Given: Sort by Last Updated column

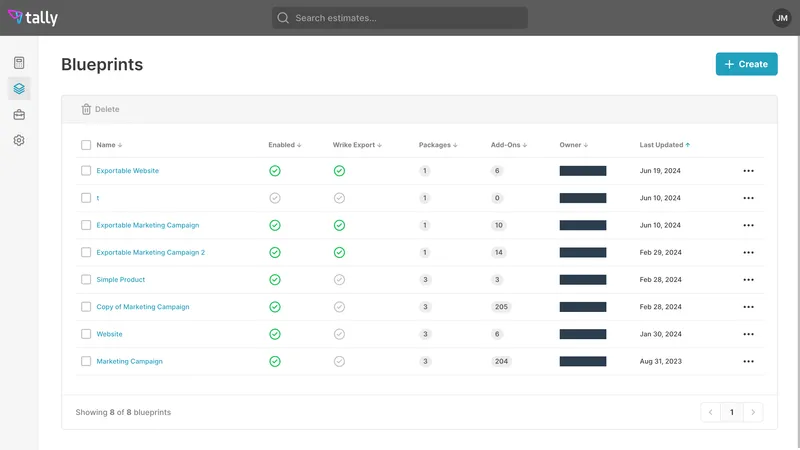Looking at the screenshot, I should (x=665, y=145).
